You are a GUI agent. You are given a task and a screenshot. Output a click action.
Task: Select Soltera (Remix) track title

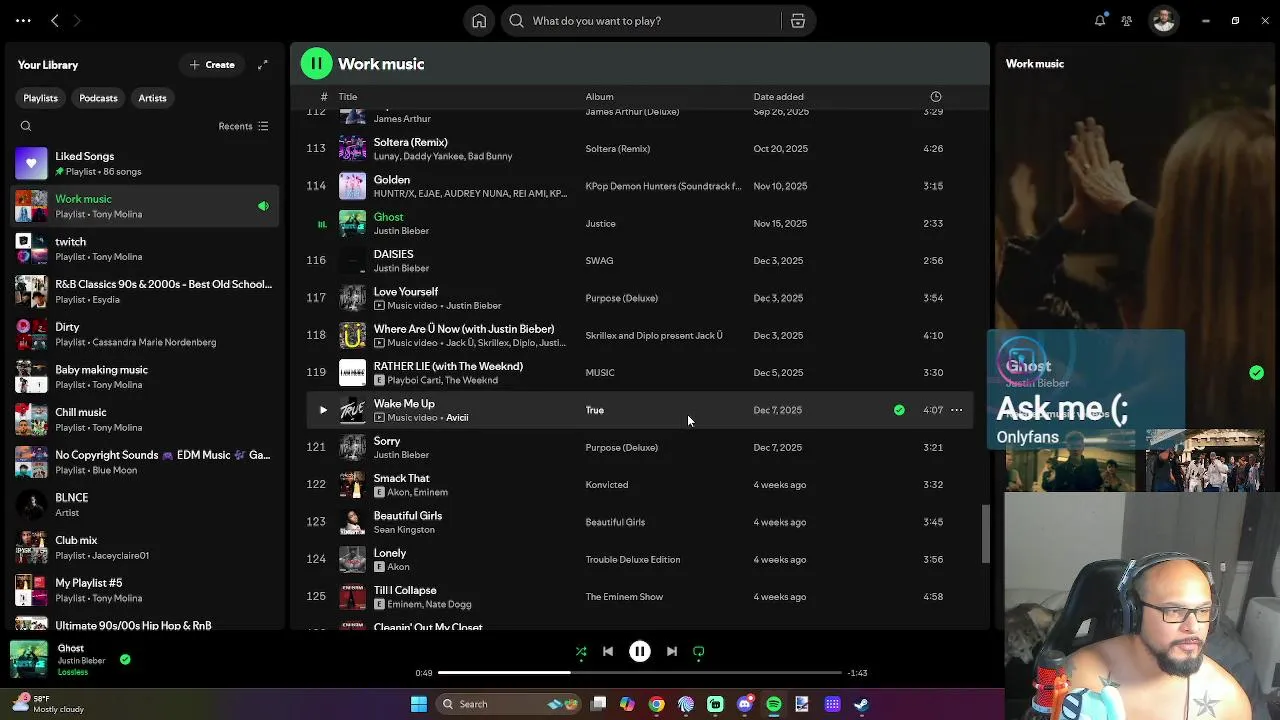pos(410,142)
